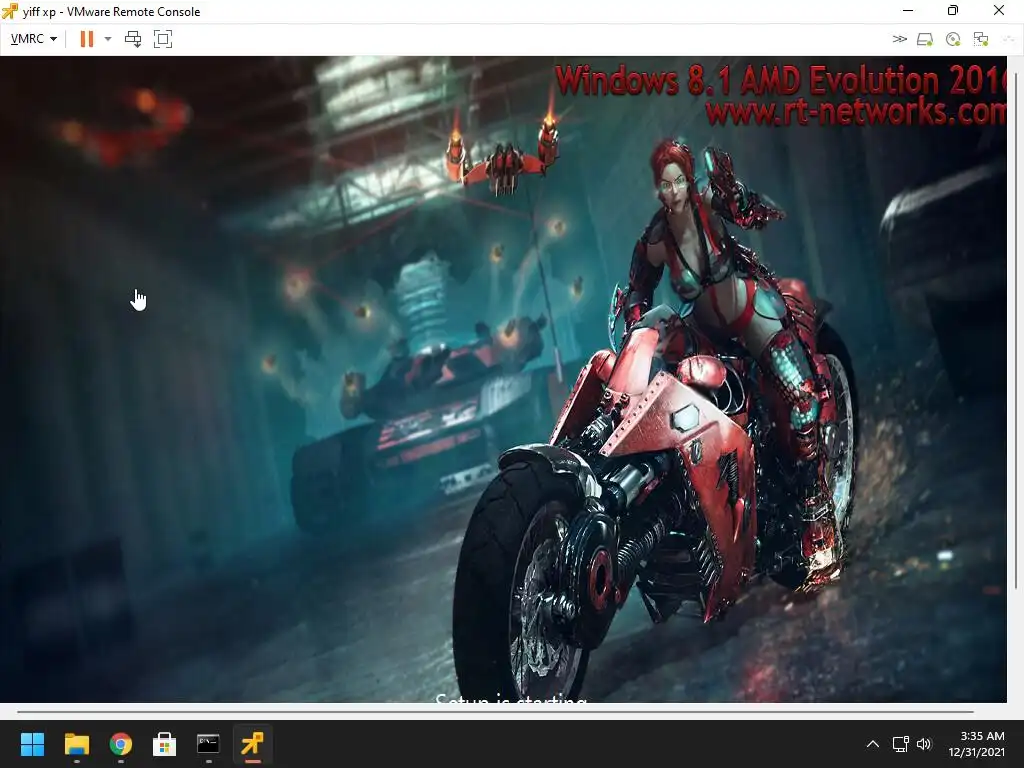Screen dimensions: 1024x768
Task: Minimize the VMware Remote Console window
Action: pyautogui.click(x=908, y=10)
